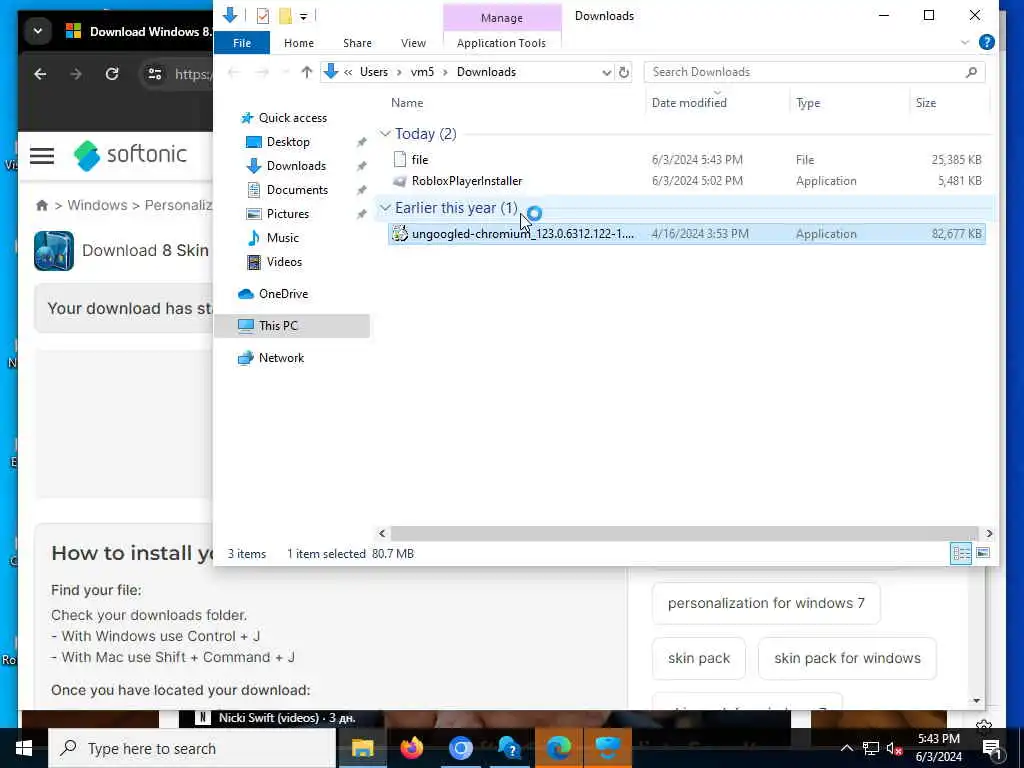1024x768 pixels.
Task: Open the Customize Quick Access Toolbar dropdown
Action: (304, 16)
